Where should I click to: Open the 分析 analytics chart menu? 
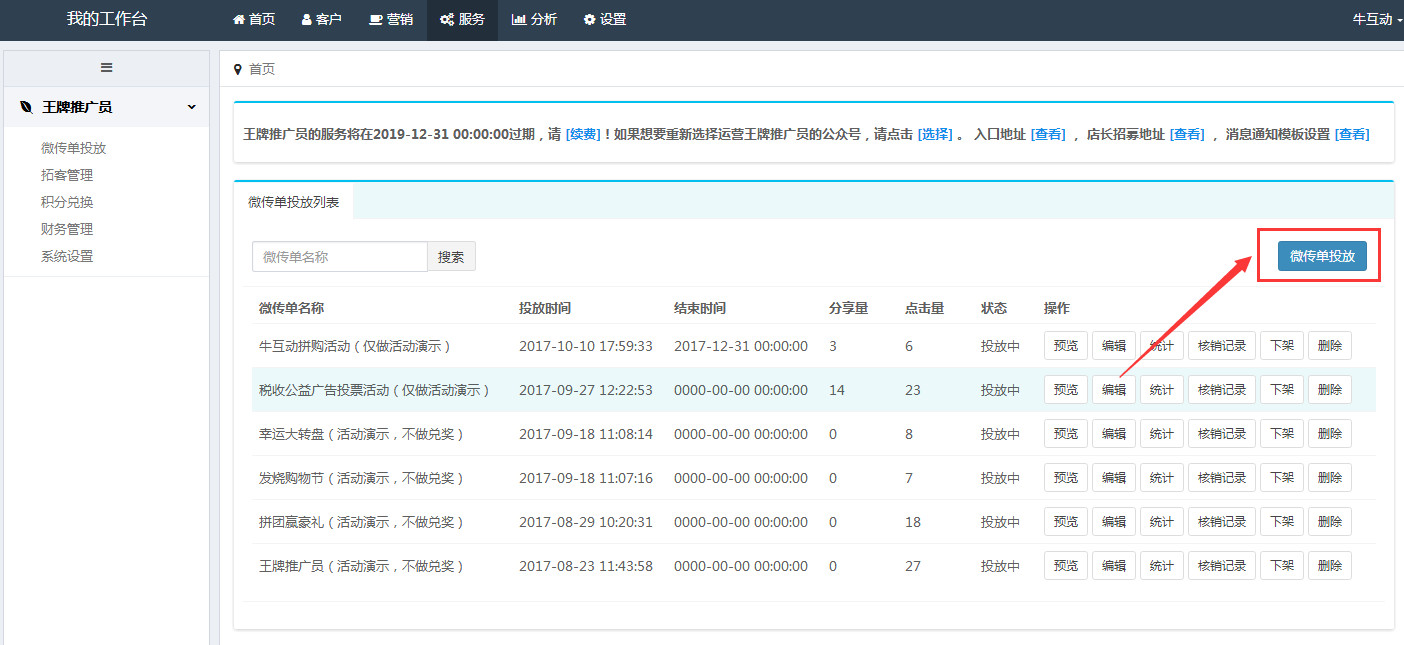pyautogui.click(x=534, y=20)
